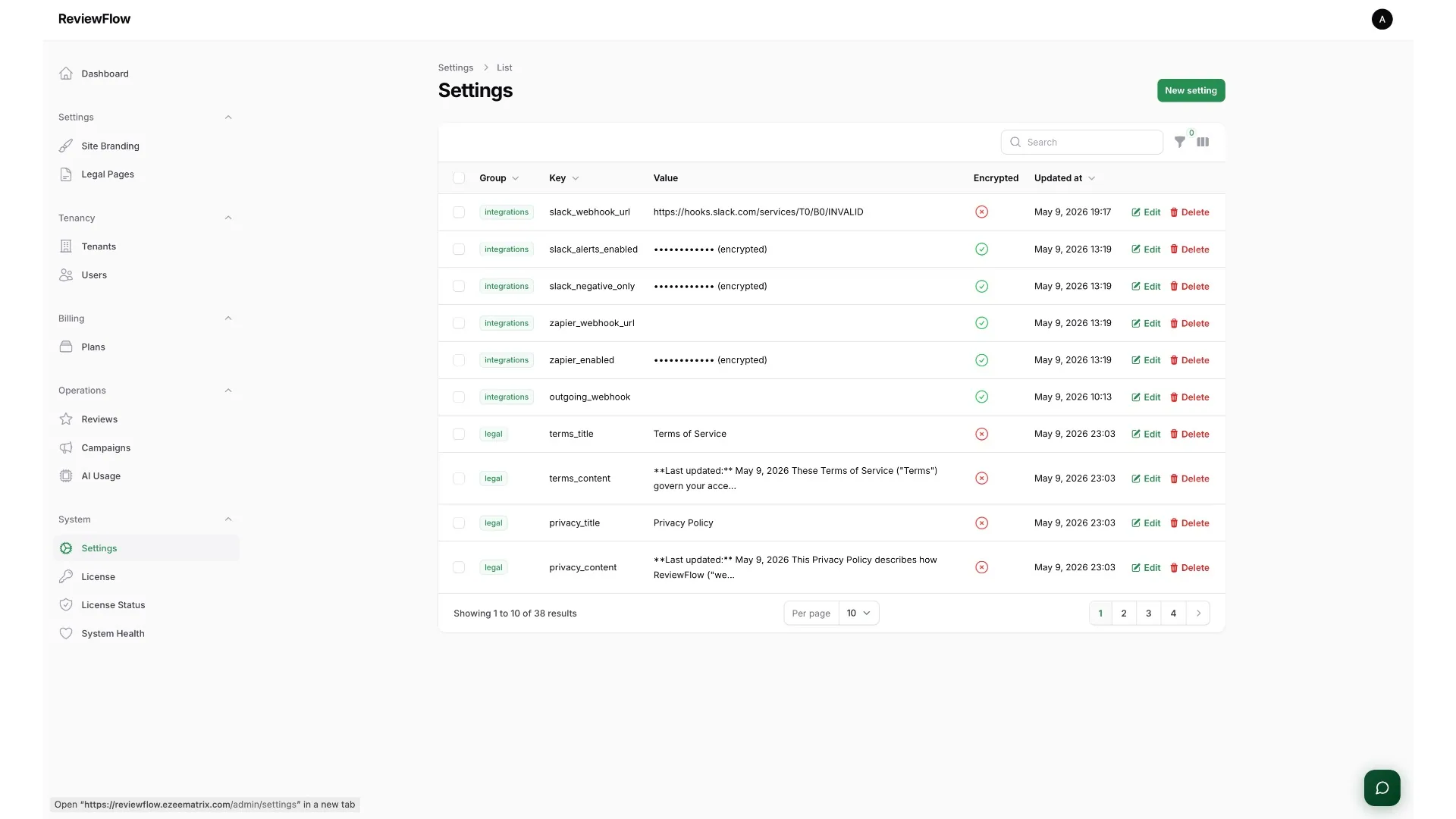Open Settings in the System menu
1456x819 pixels.
coord(146,548)
